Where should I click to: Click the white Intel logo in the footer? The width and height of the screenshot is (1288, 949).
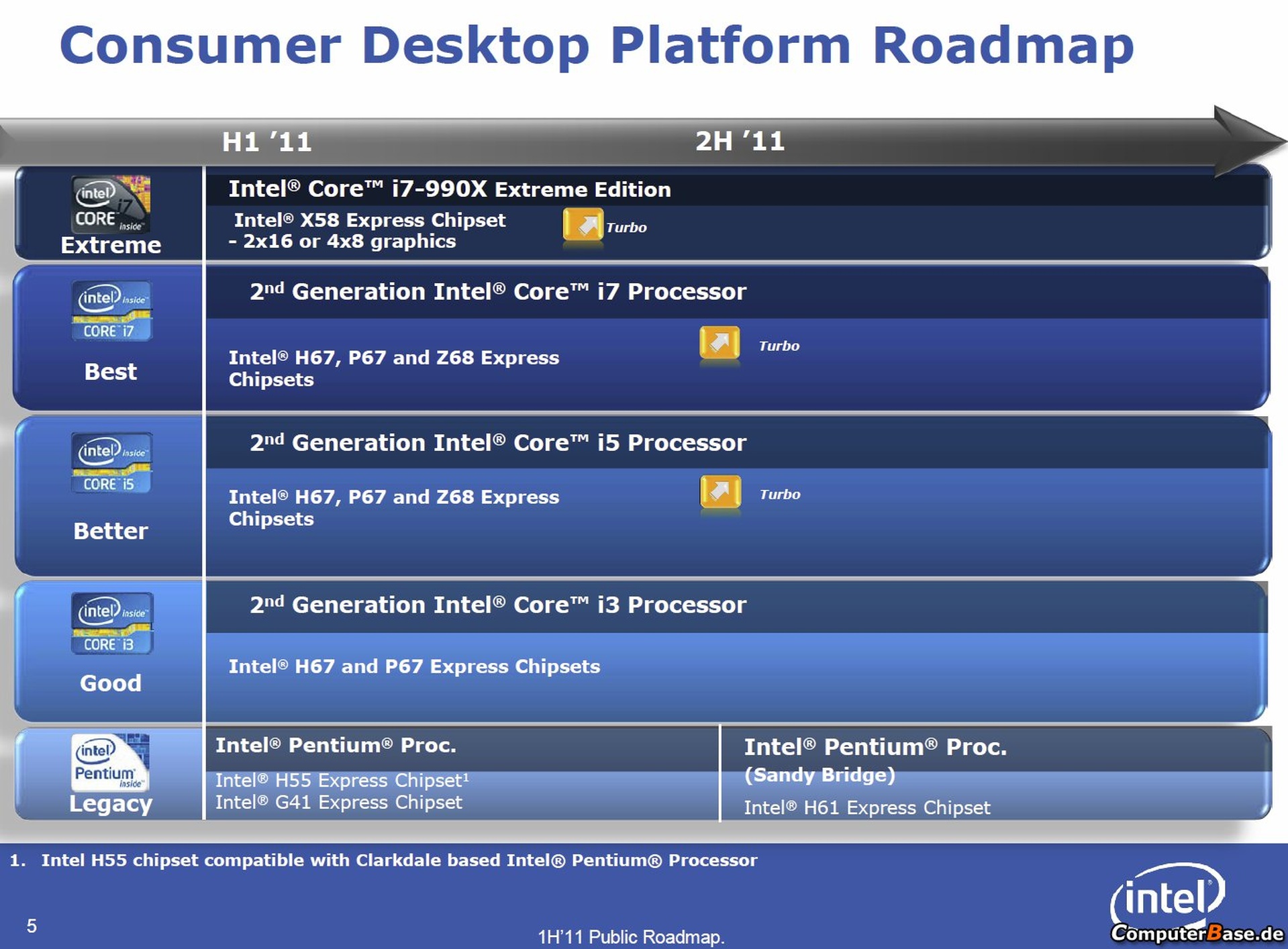(x=1167, y=896)
